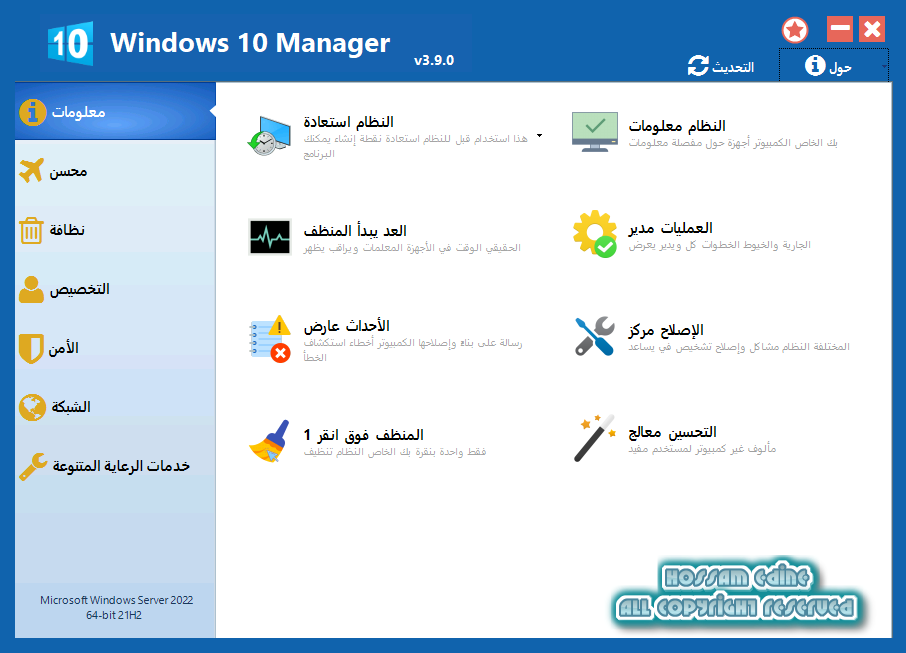
Task: Click the magic wand optimization wizard icon
Action: (x=595, y=438)
